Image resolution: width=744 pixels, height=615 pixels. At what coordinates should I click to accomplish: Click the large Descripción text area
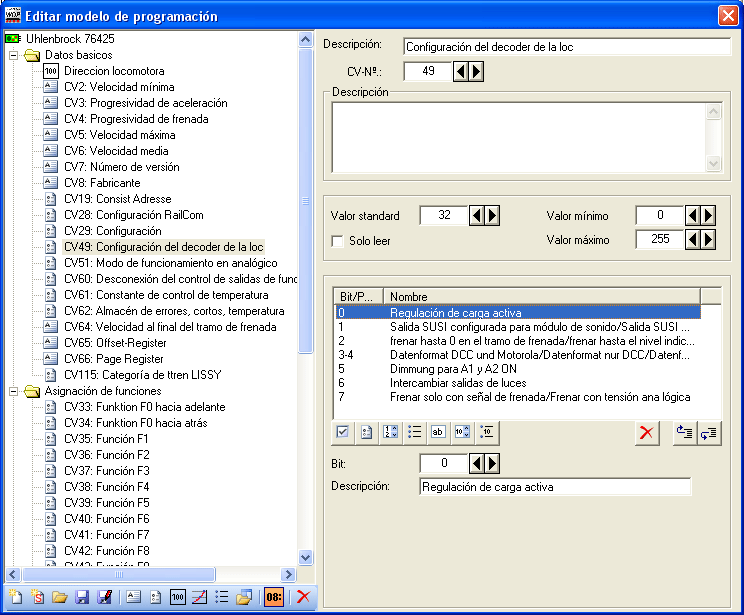click(519, 138)
